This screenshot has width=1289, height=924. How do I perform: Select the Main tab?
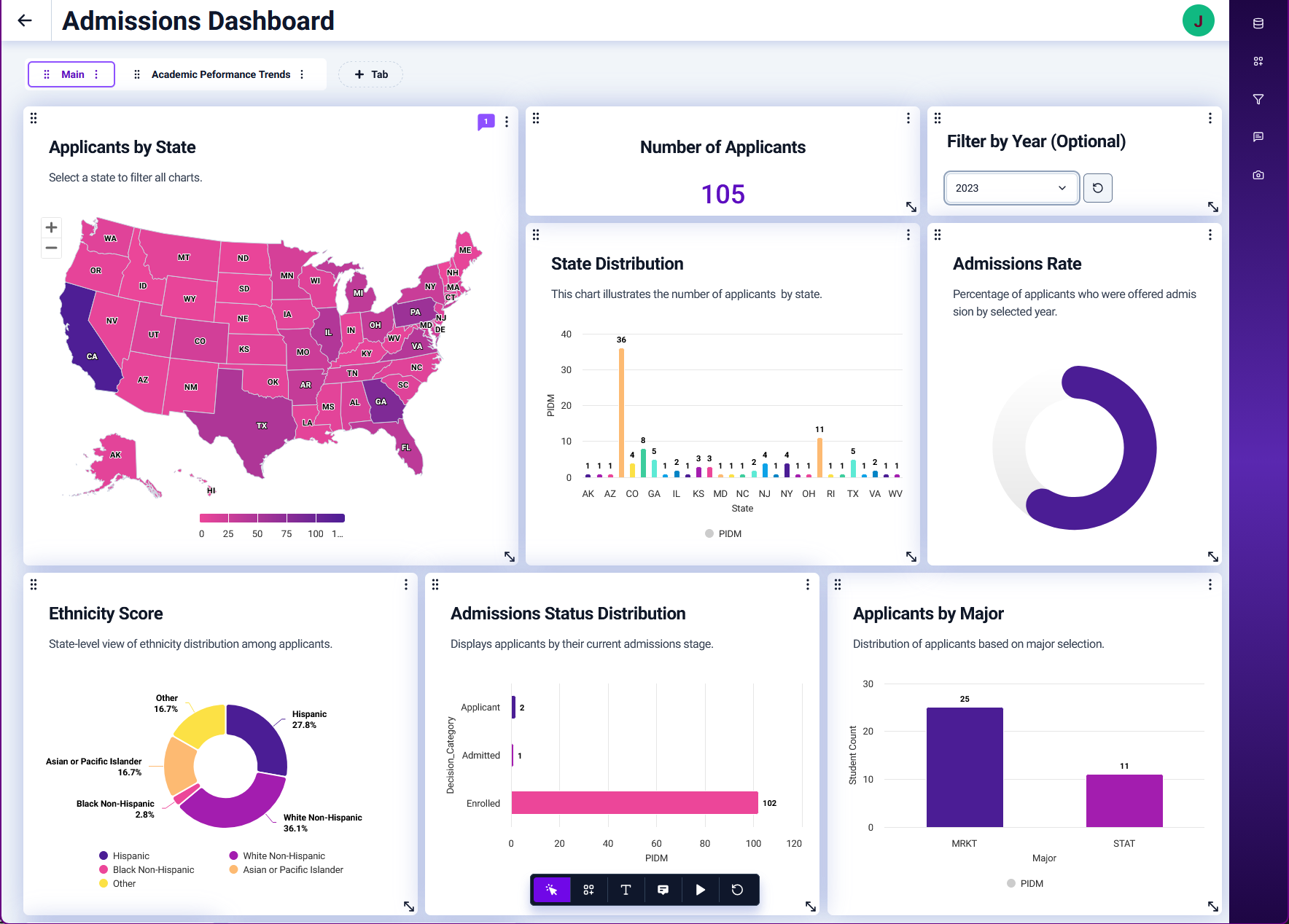coord(72,74)
